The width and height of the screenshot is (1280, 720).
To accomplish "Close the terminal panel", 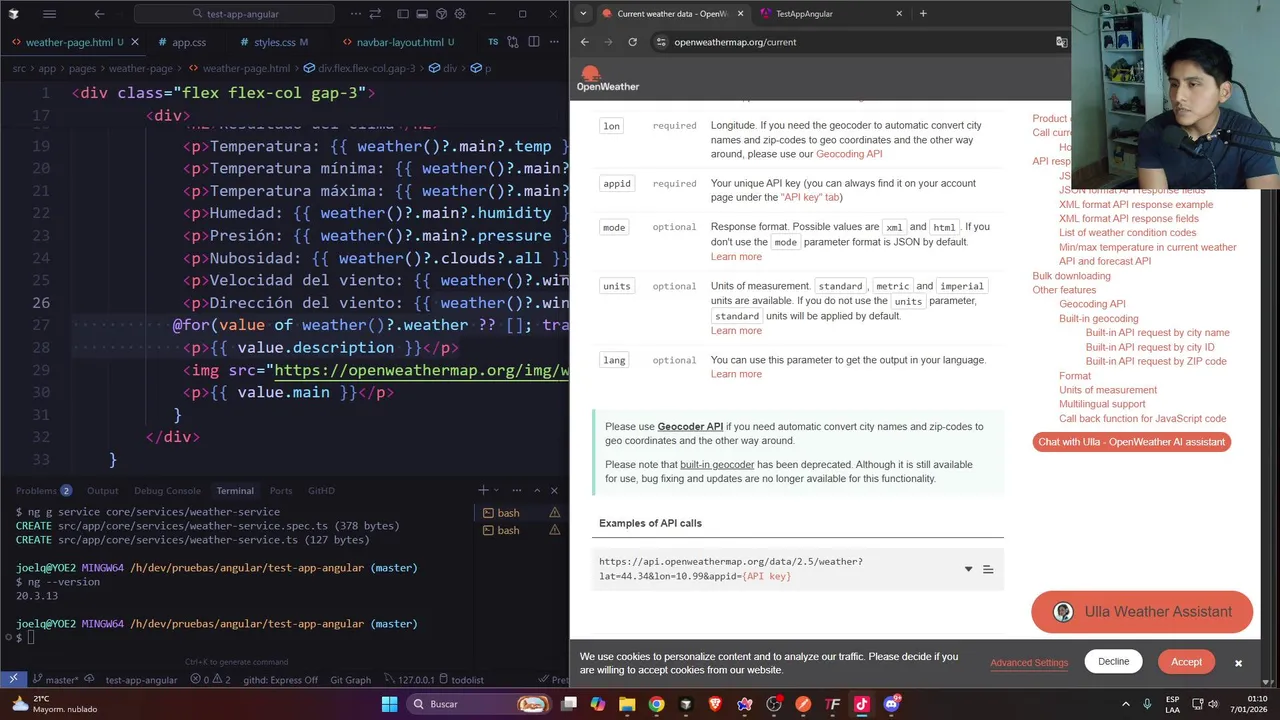I will [x=554, y=490].
